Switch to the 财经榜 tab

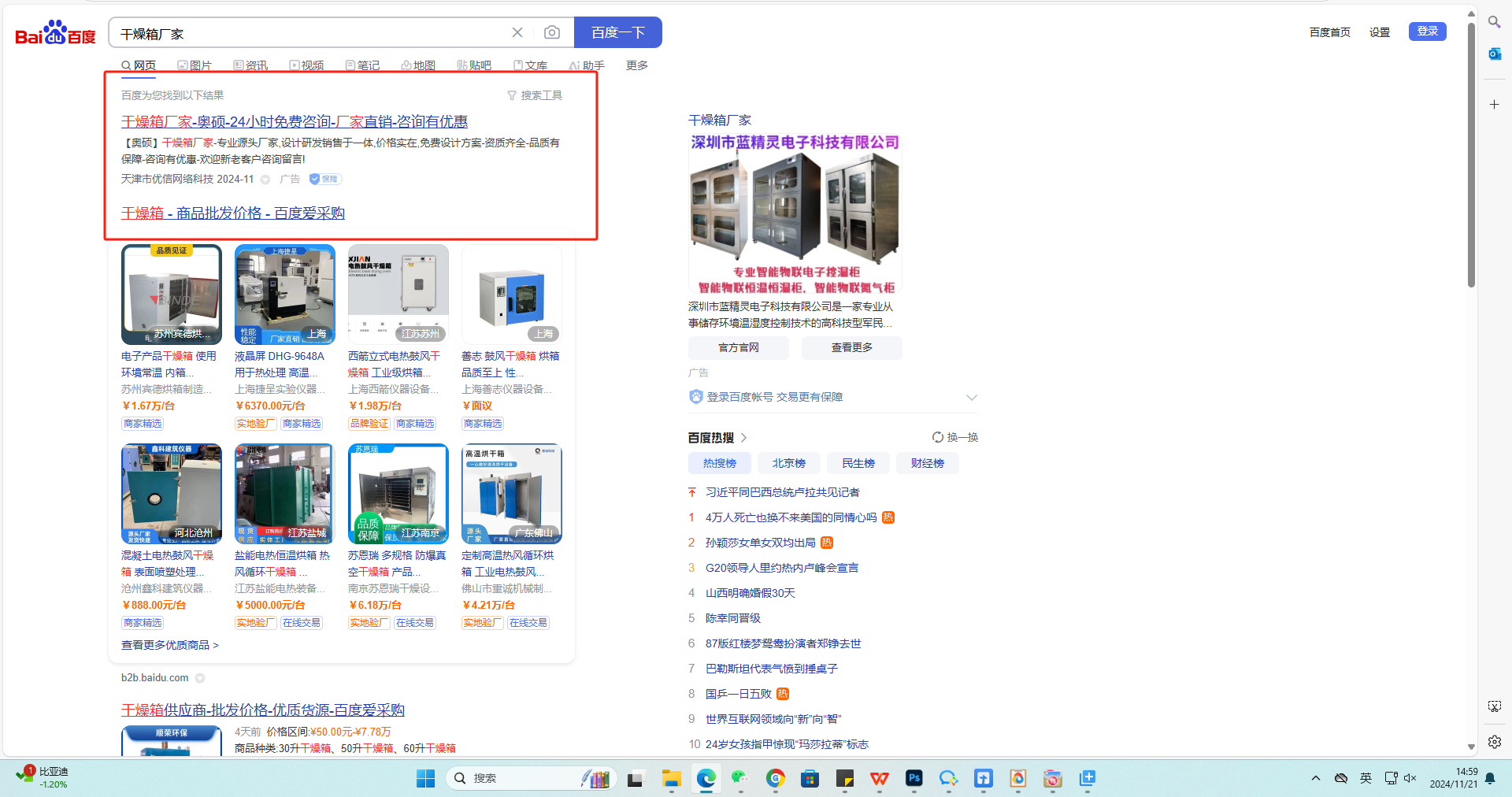[x=927, y=463]
